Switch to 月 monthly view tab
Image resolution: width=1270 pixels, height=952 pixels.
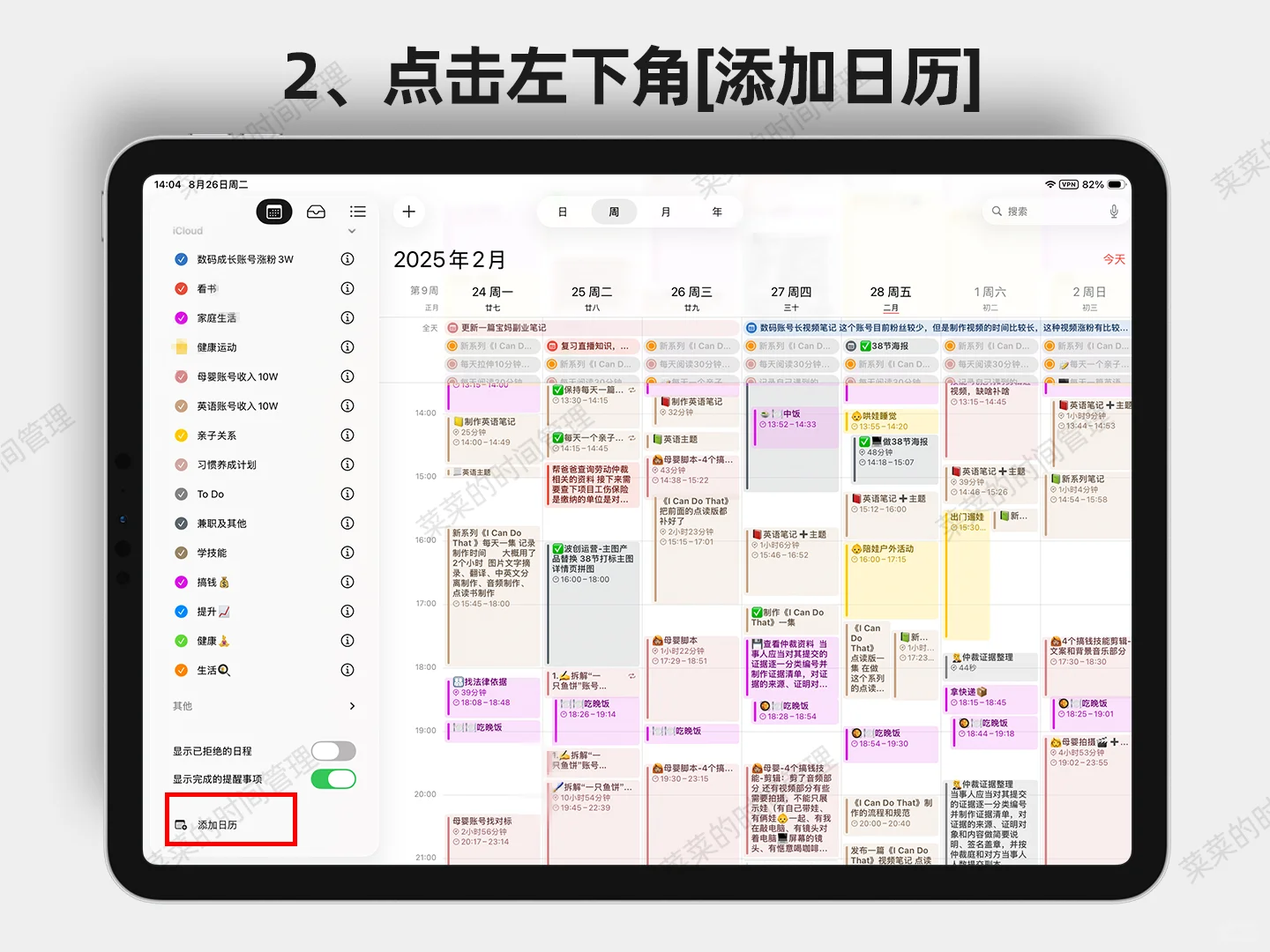665,212
